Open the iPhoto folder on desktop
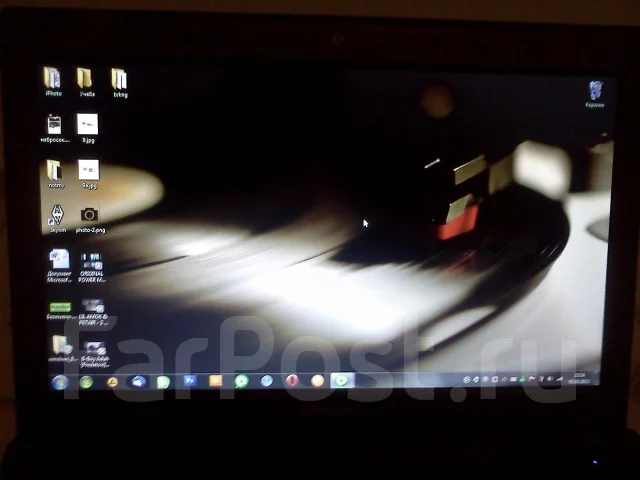Image resolution: width=640 pixels, height=480 pixels. click(53, 82)
